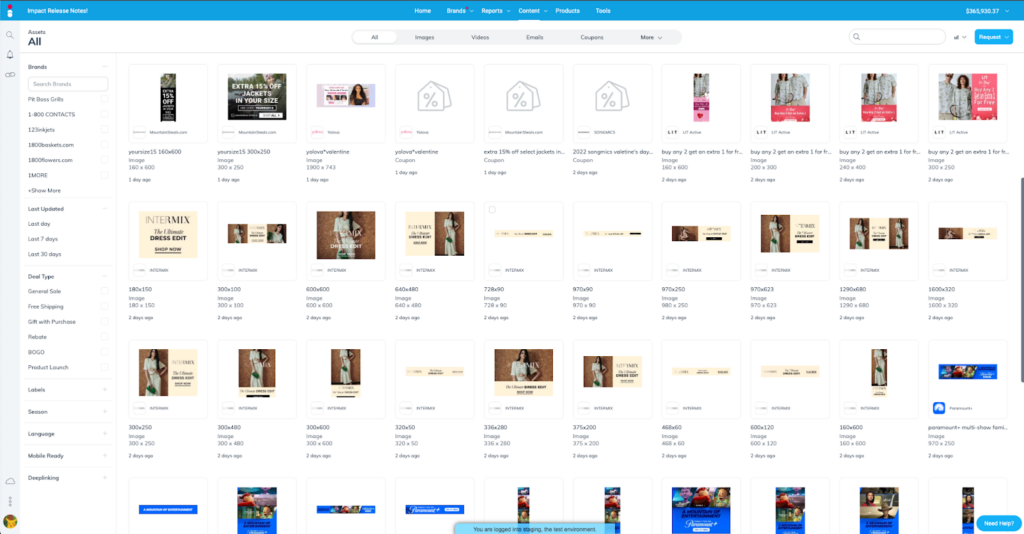This screenshot has width=1024, height=534.
Task: Open user avatar at sidebar bottom
Action: click(x=10, y=521)
